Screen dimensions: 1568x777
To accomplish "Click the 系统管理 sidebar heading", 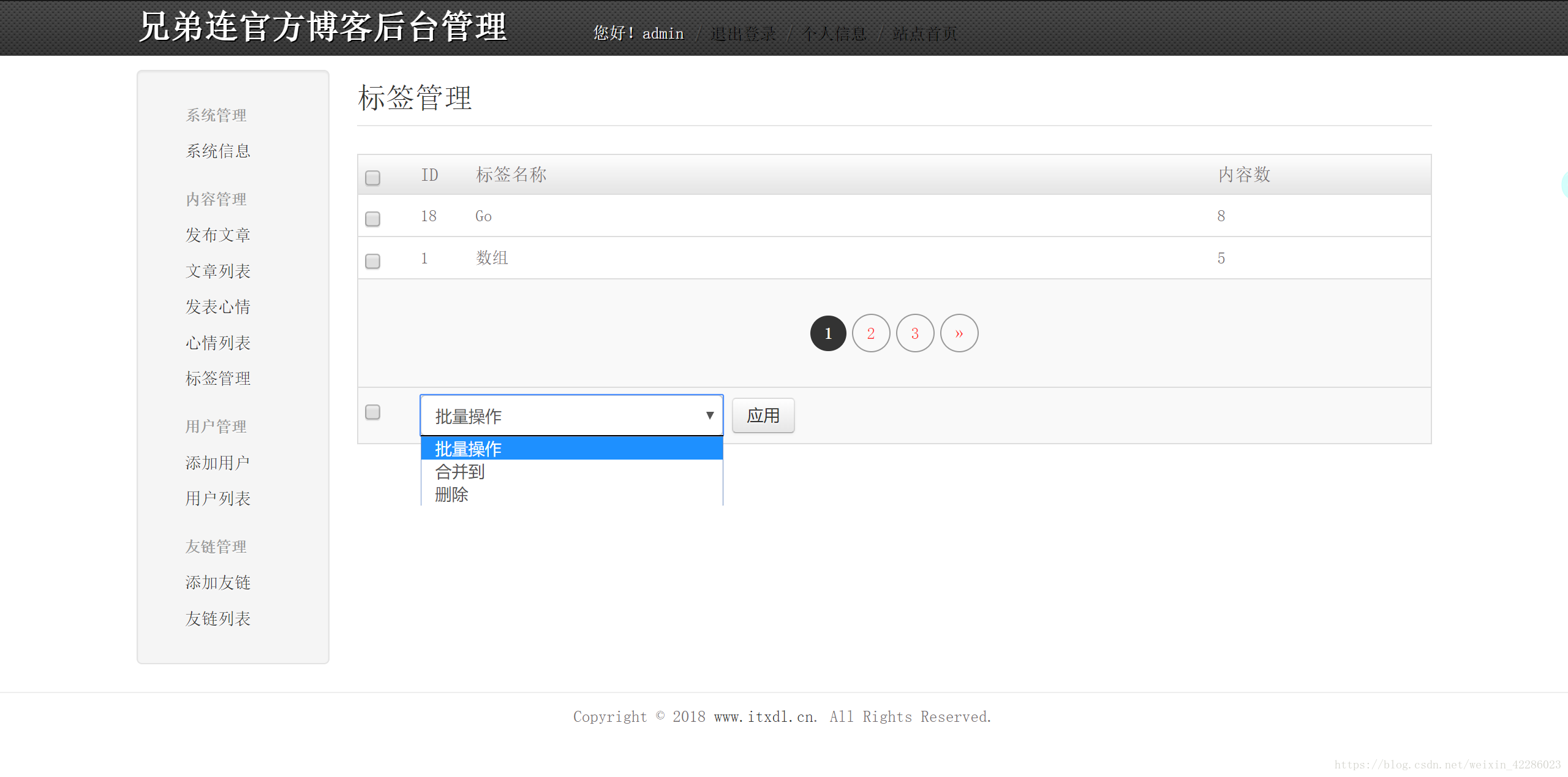I will point(216,115).
